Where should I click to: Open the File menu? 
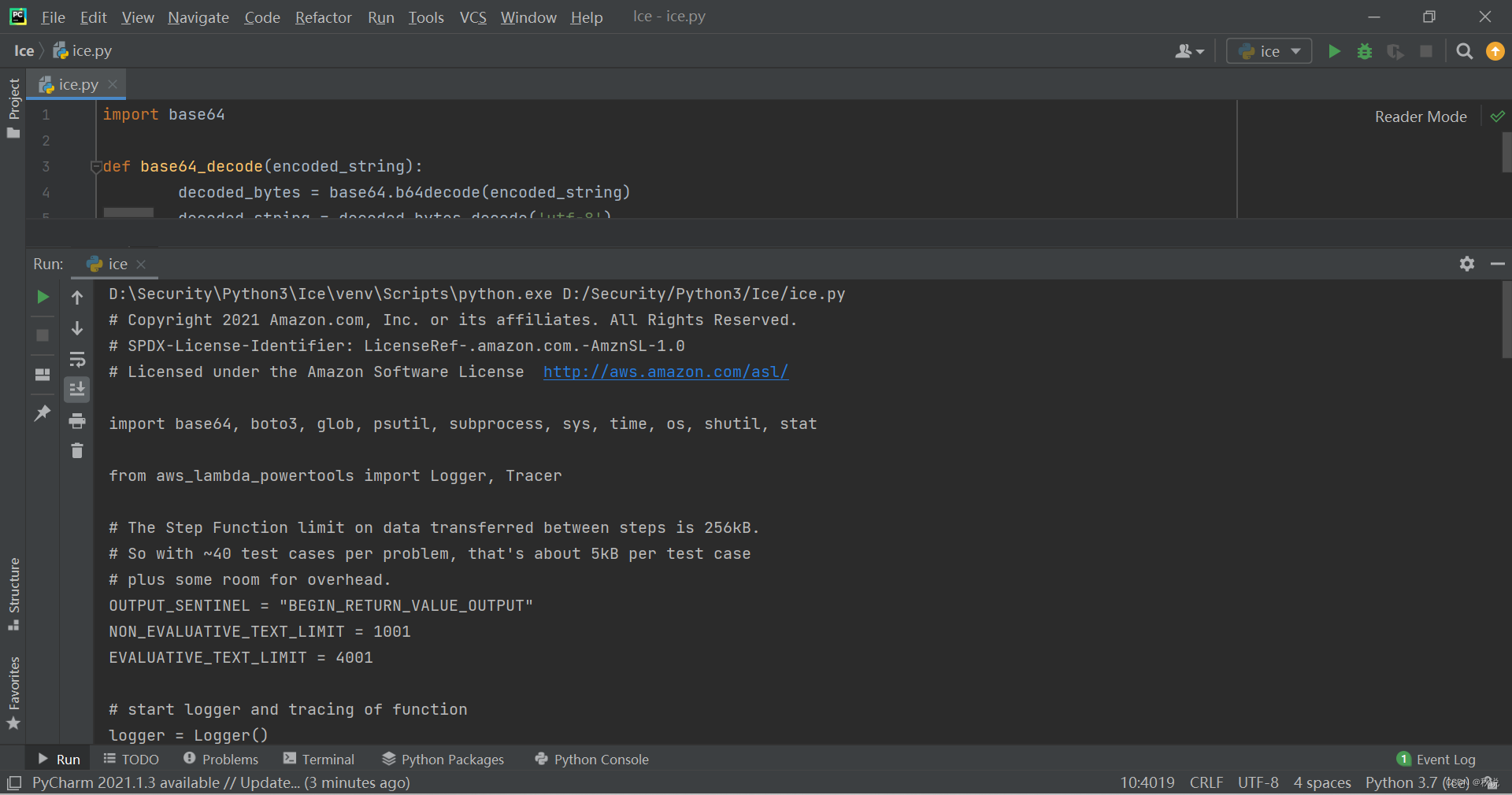tap(53, 17)
